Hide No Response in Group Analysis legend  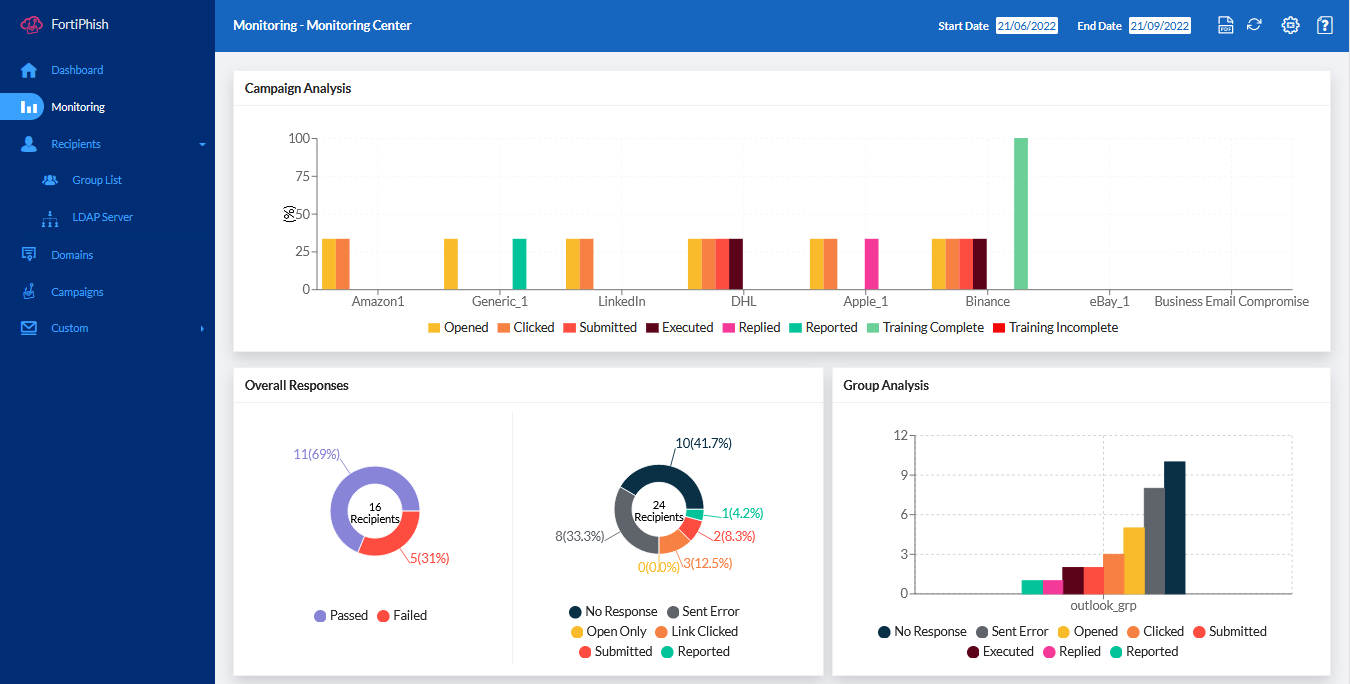point(922,631)
